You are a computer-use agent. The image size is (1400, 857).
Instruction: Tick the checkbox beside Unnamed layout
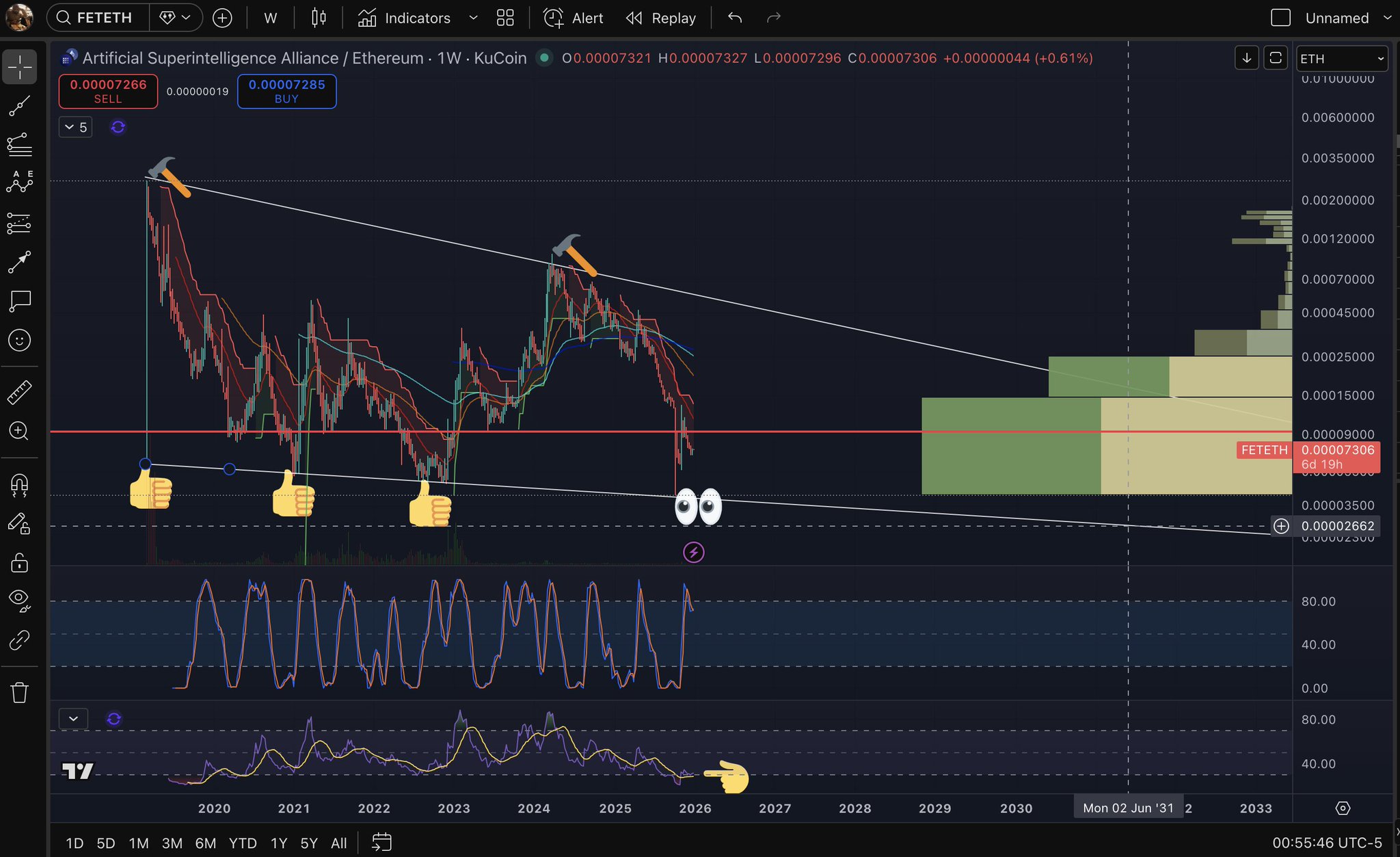coord(1280,18)
